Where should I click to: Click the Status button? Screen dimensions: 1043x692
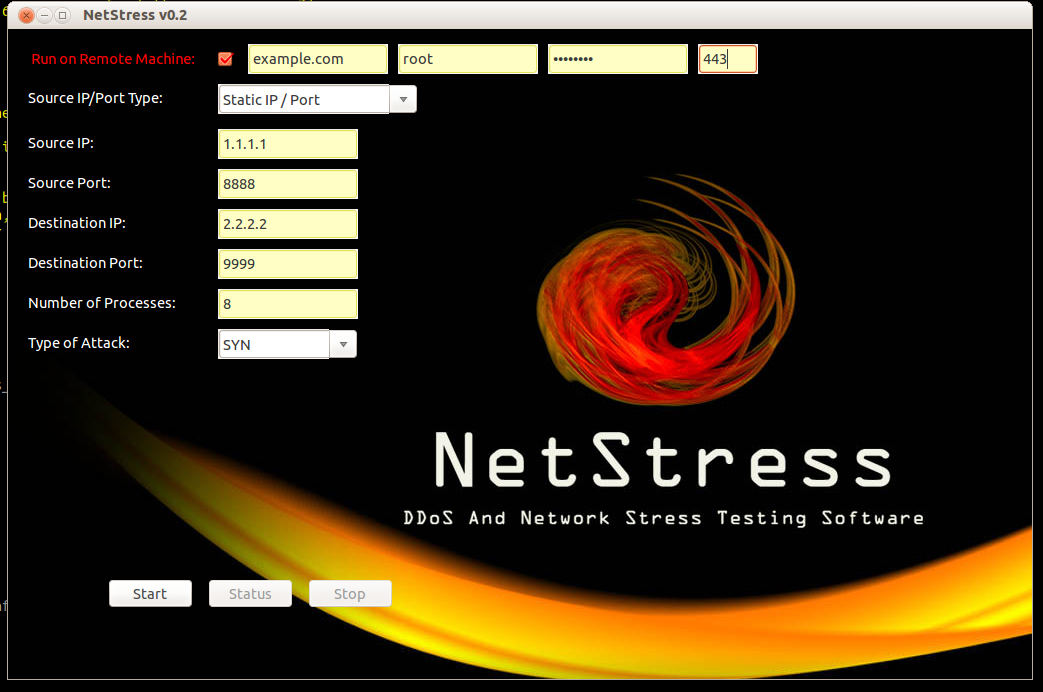250,594
